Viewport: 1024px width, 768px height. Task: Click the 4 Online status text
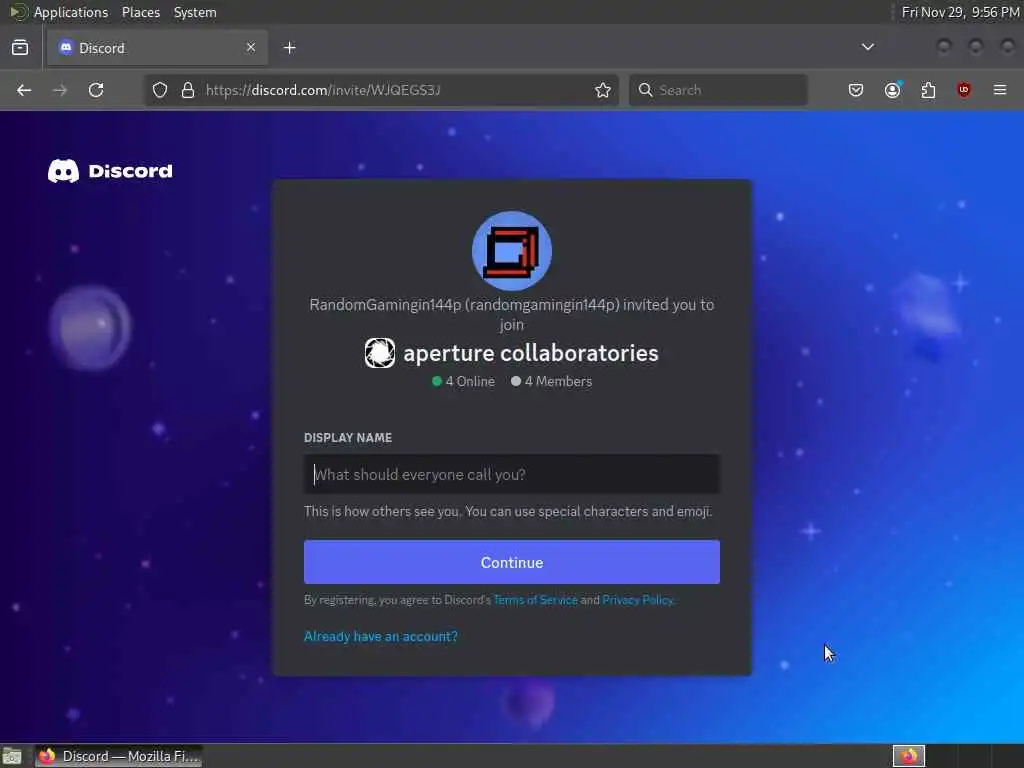[470, 381]
